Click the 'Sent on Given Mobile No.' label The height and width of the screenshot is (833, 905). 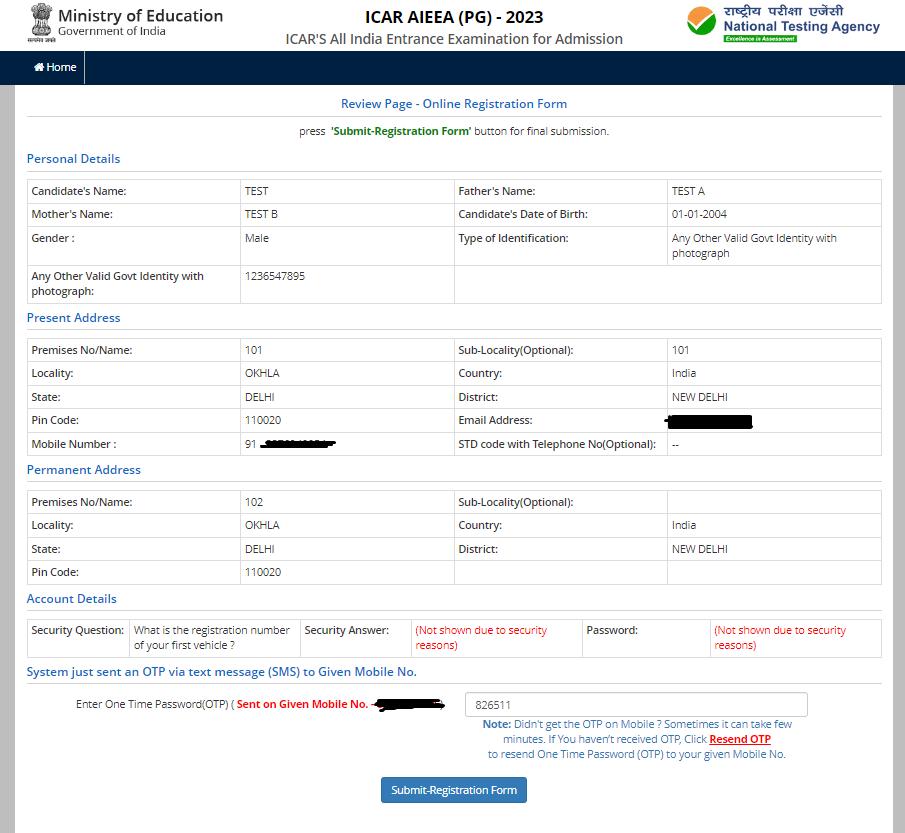pos(302,704)
